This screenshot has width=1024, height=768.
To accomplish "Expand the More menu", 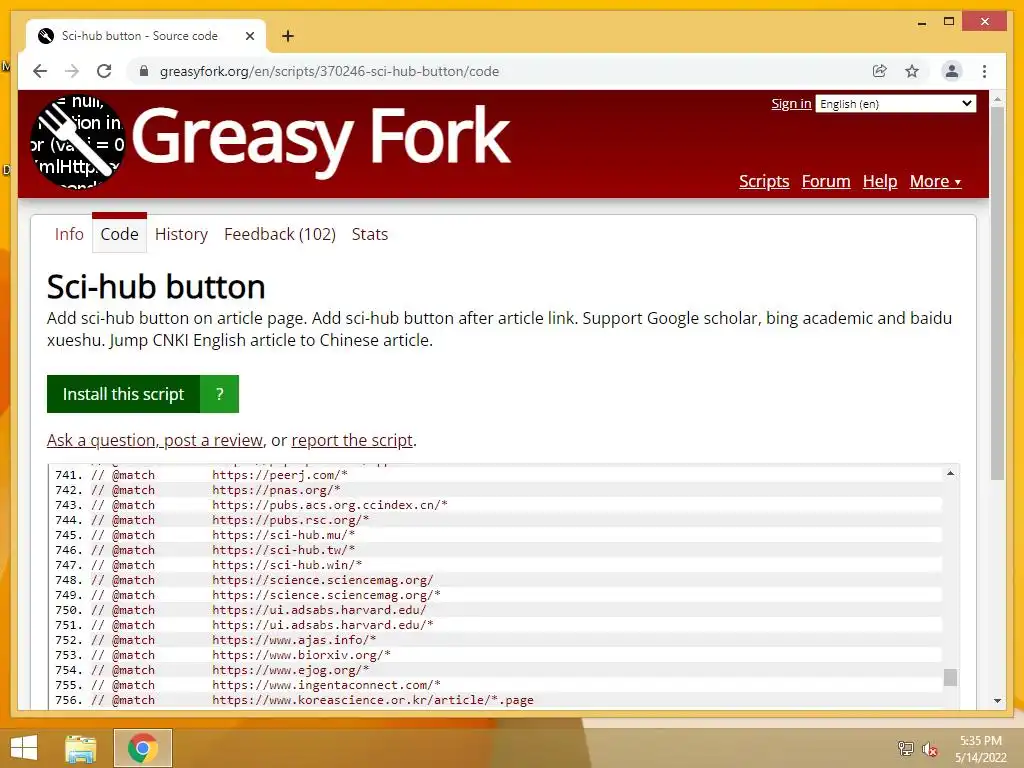I will pyautogui.click(x=935, y=181).
